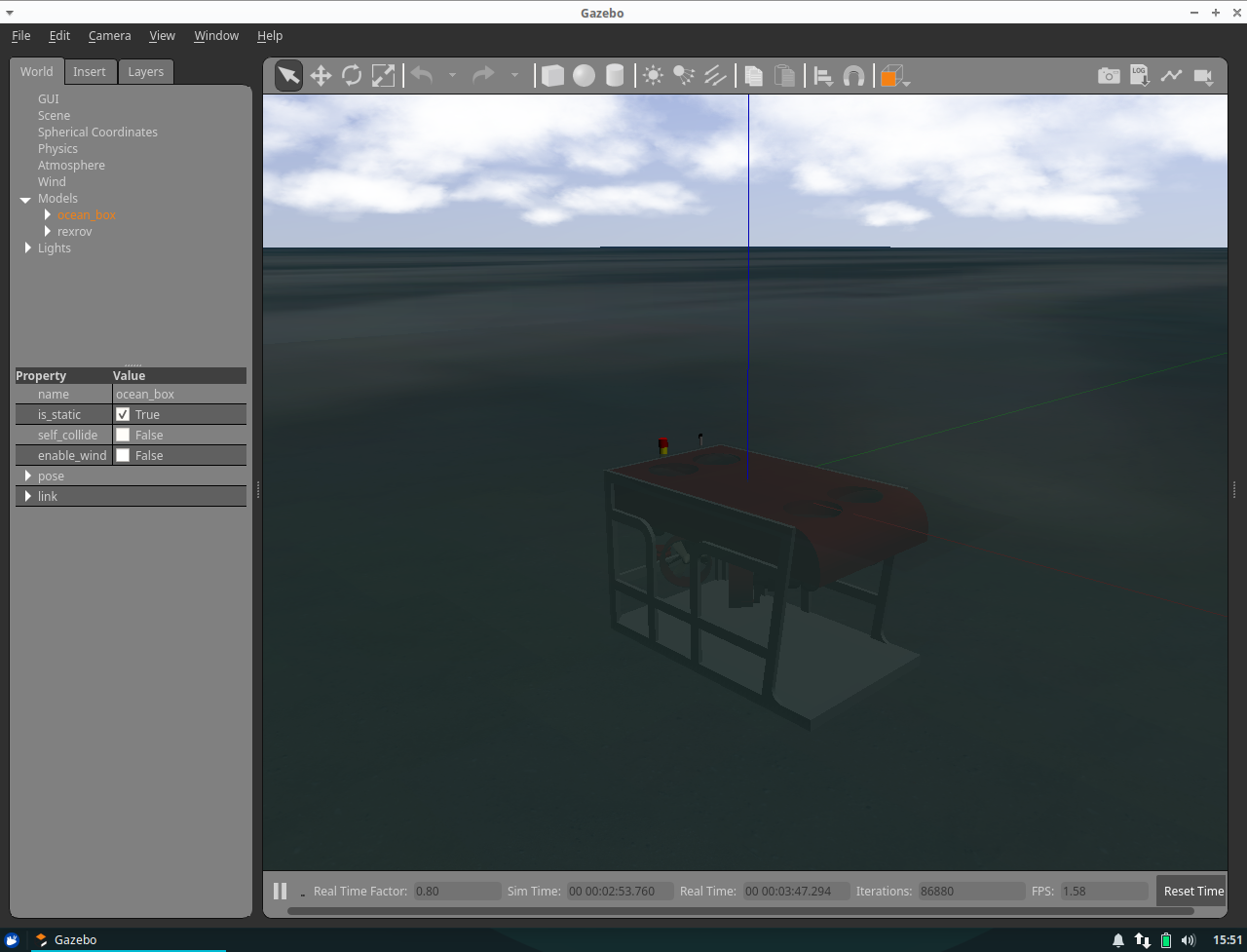Open the Camera menu
This screenshot has height=952, width=1247.
pyautogui.click(x=109, y=35)
